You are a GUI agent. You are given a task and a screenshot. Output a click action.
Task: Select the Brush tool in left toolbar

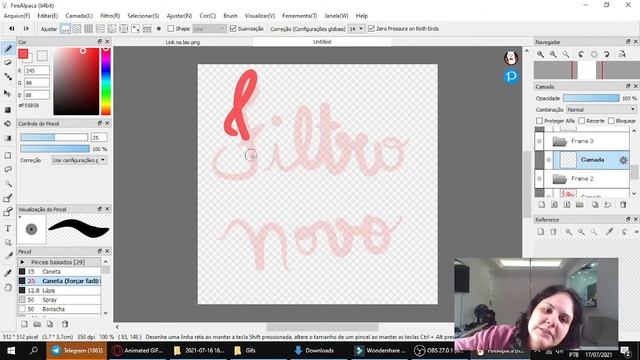pyautogui.click(x=8, y=49)
